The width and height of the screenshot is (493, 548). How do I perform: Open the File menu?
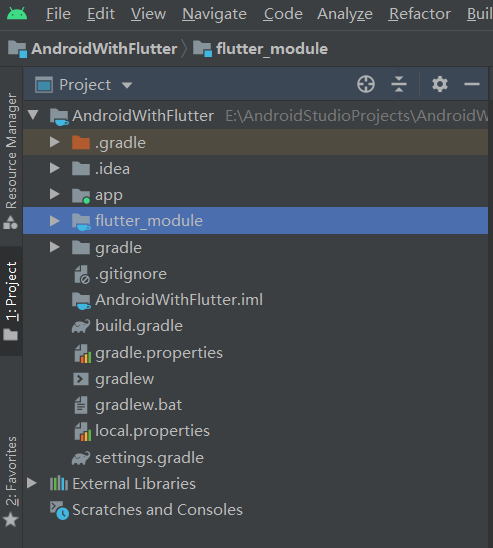coord(58,14)
